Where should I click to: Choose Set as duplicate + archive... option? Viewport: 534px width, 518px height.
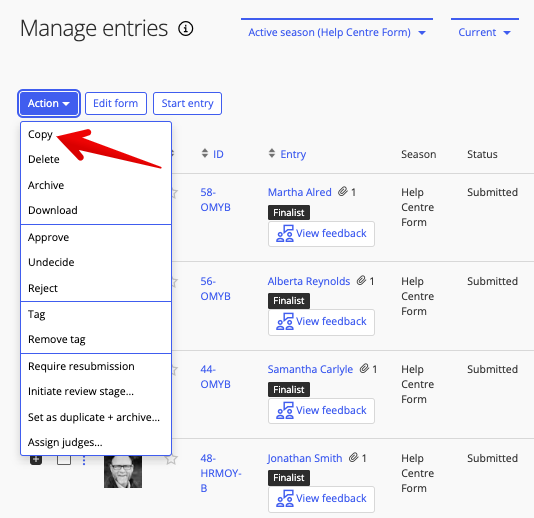point(94,417)
